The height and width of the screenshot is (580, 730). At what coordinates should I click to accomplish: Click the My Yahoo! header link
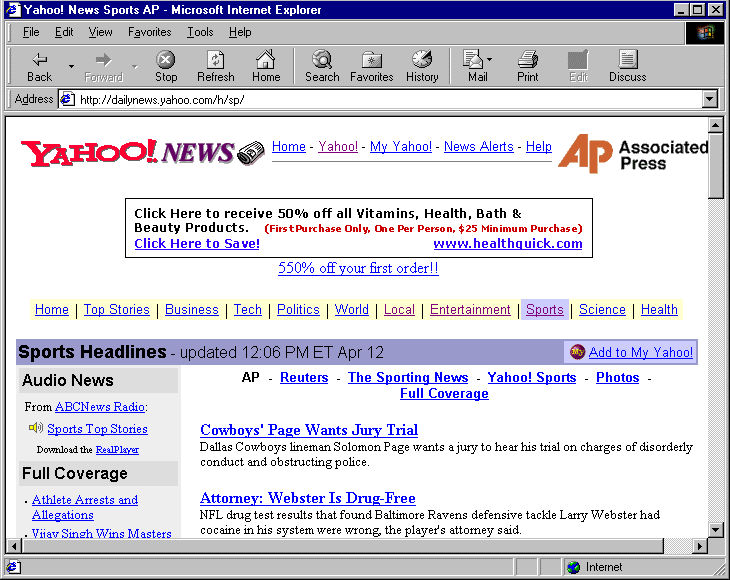click(401, 147)
